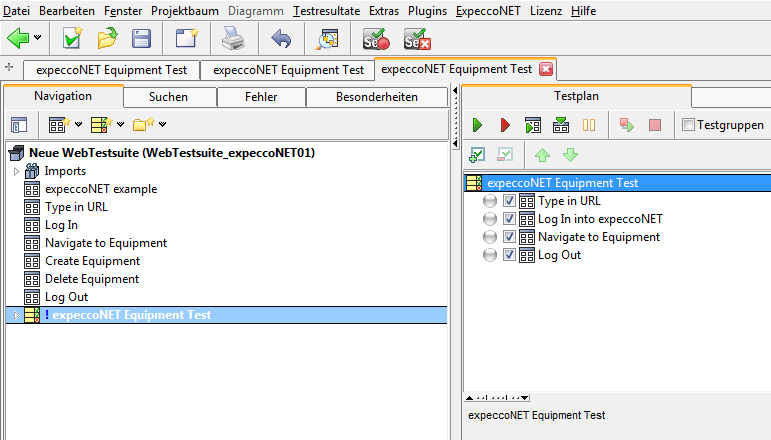This screenshot has width=771, height=440.
Task: Expand the Imports tree node
Action: coord(16,171)
